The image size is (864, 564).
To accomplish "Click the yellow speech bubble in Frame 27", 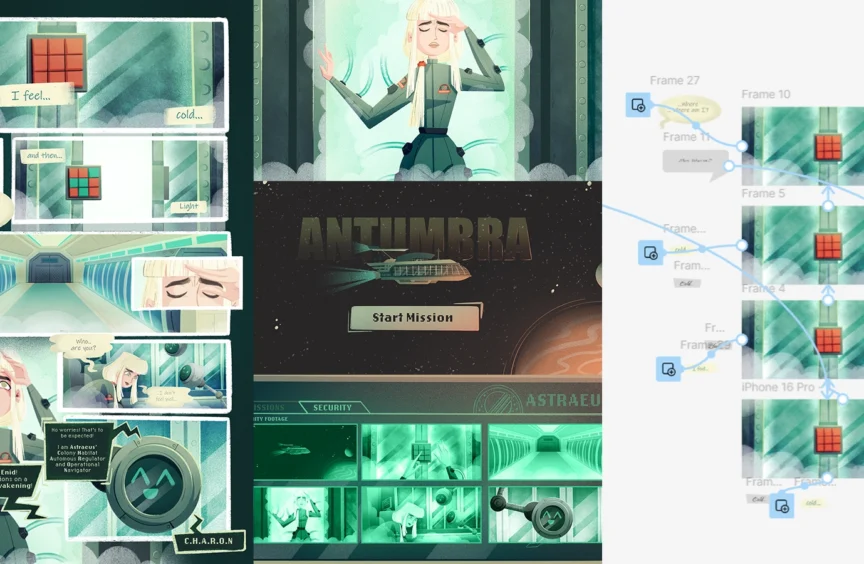I will 689,110.
